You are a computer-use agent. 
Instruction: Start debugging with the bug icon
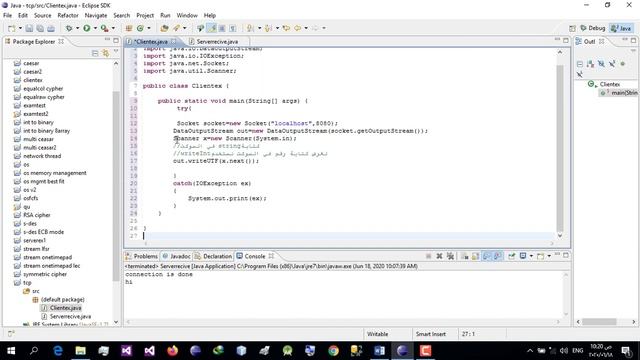click(69, 28)
